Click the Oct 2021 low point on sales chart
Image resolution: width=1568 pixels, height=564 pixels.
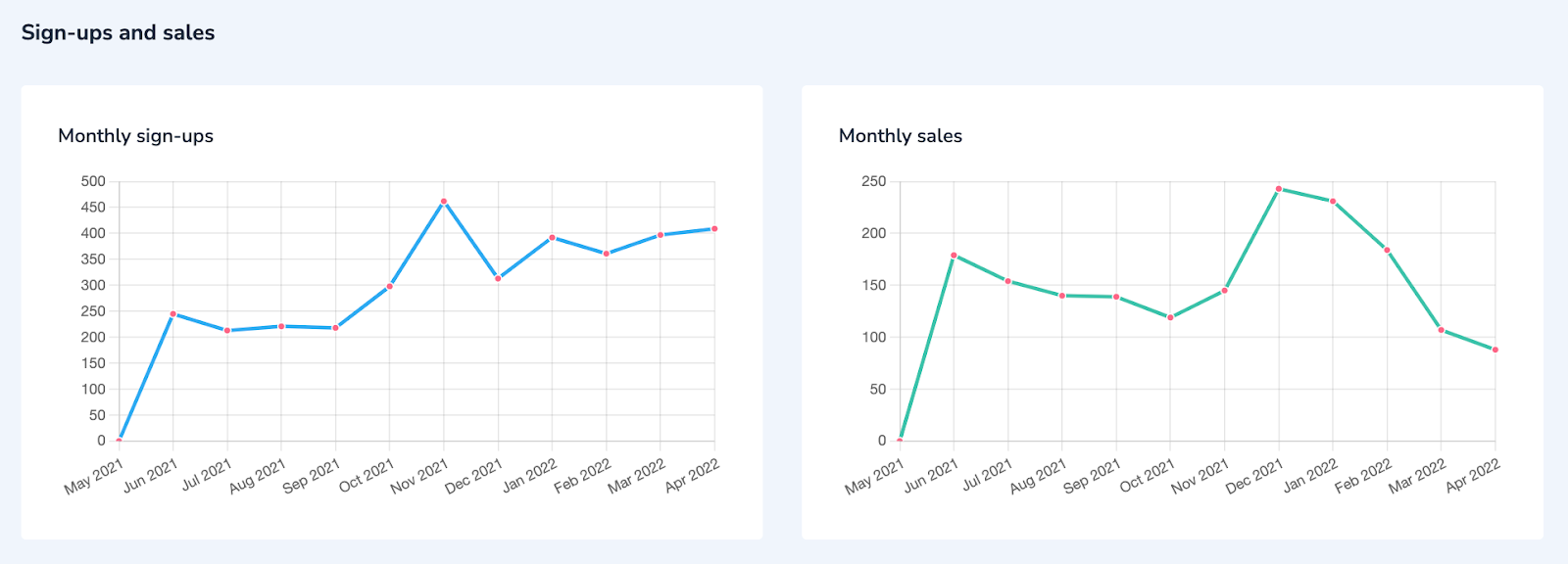tap(1170, 318)
